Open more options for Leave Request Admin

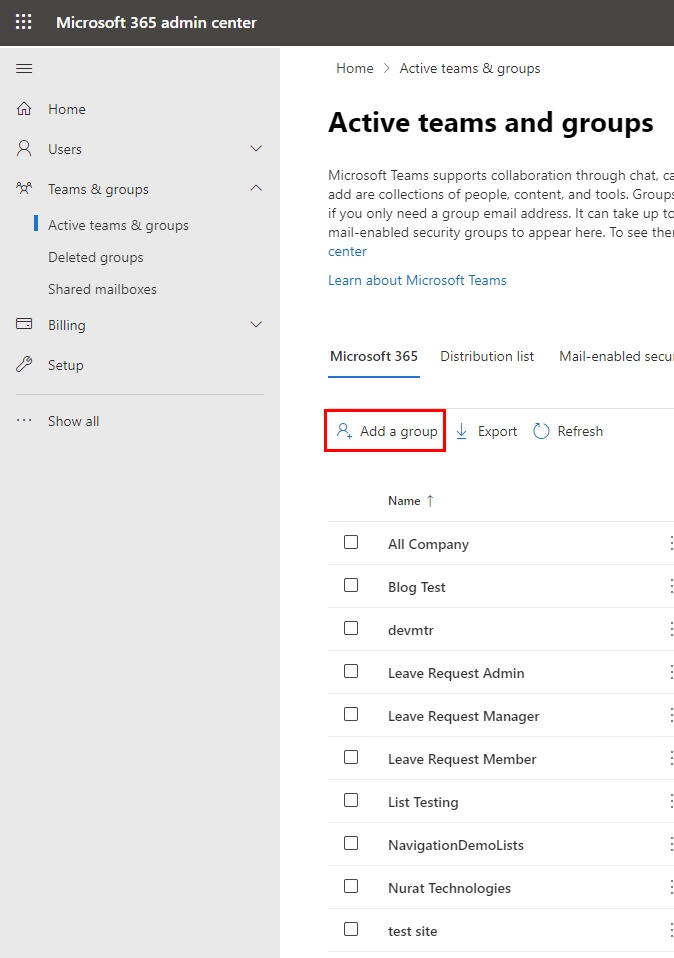pos(670,673)
